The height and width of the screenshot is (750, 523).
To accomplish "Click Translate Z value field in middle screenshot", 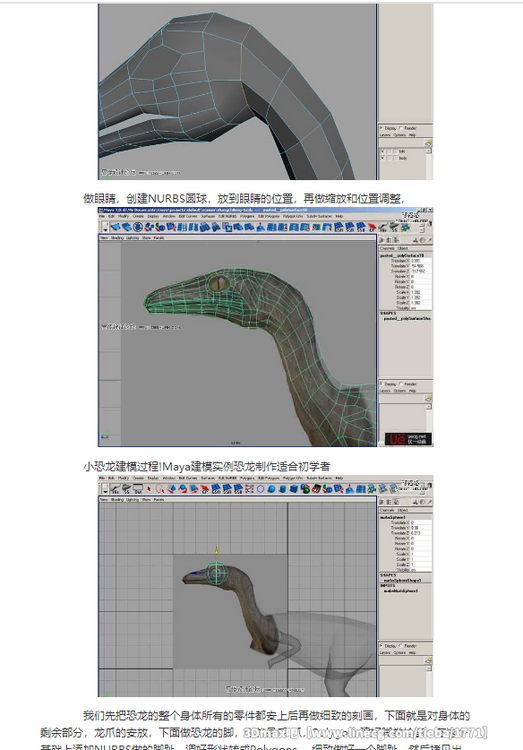I will (421, 271).
